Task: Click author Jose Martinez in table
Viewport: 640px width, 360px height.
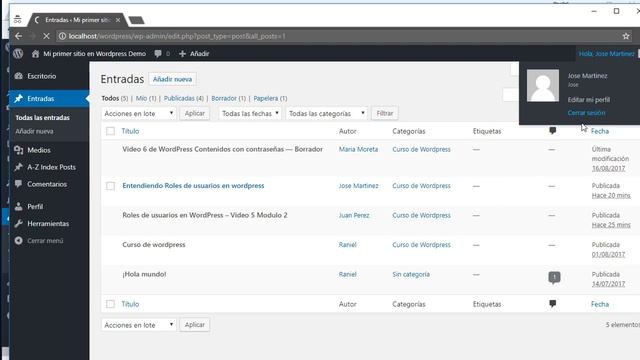Action: (x=358, y=186)
